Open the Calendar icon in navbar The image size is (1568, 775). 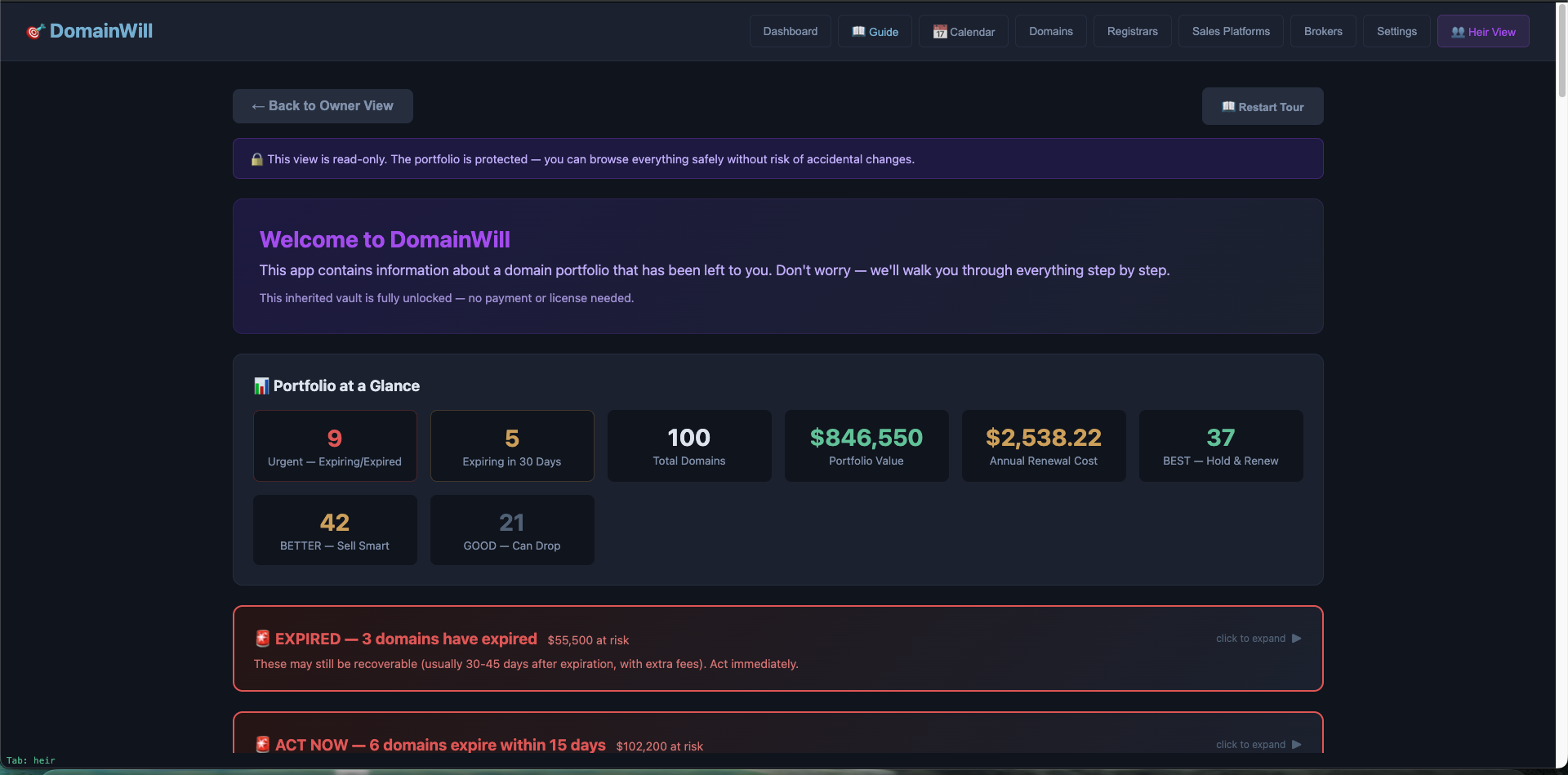[x=940, y=32]
